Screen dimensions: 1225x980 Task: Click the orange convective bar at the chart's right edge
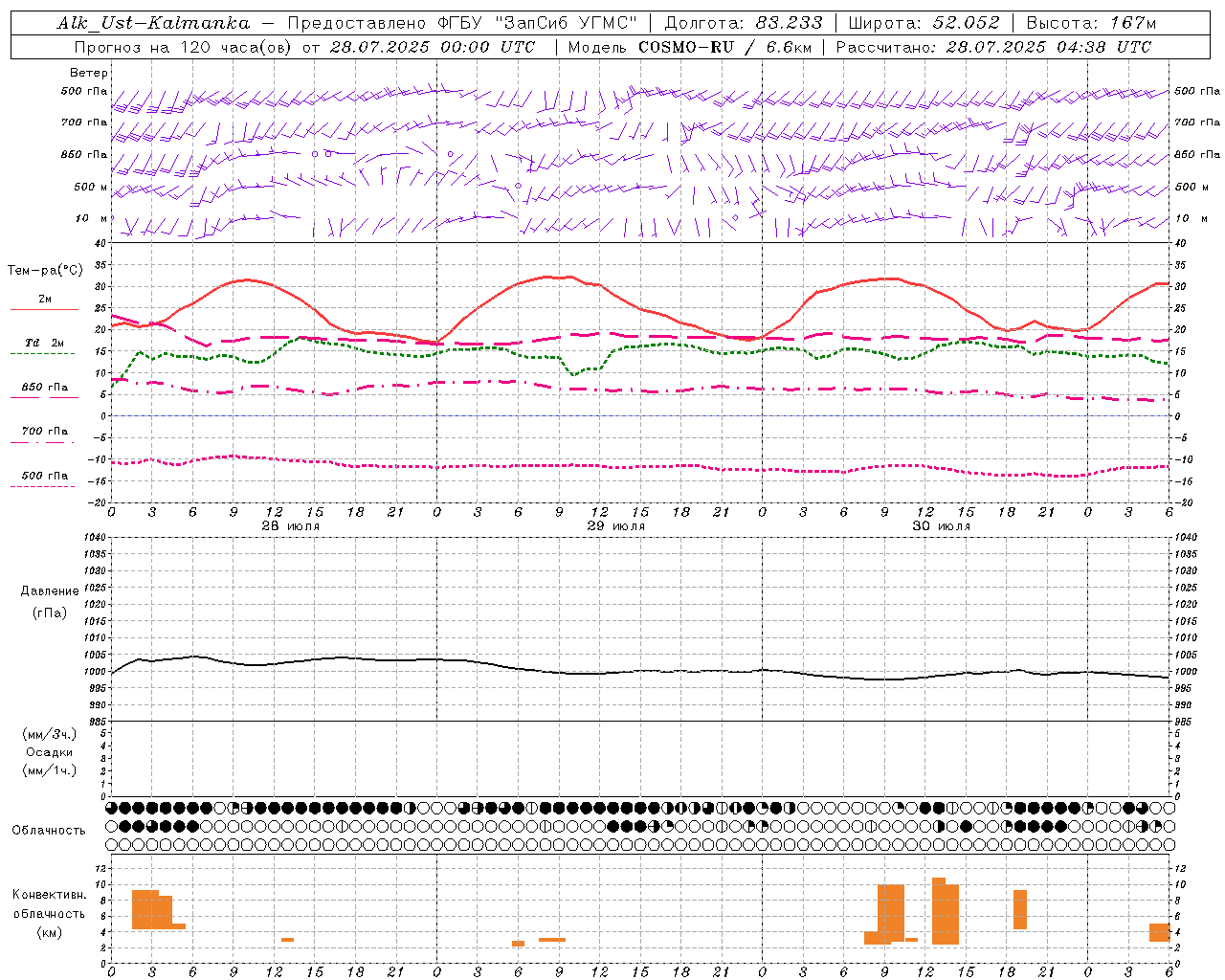pos(1160,932)
